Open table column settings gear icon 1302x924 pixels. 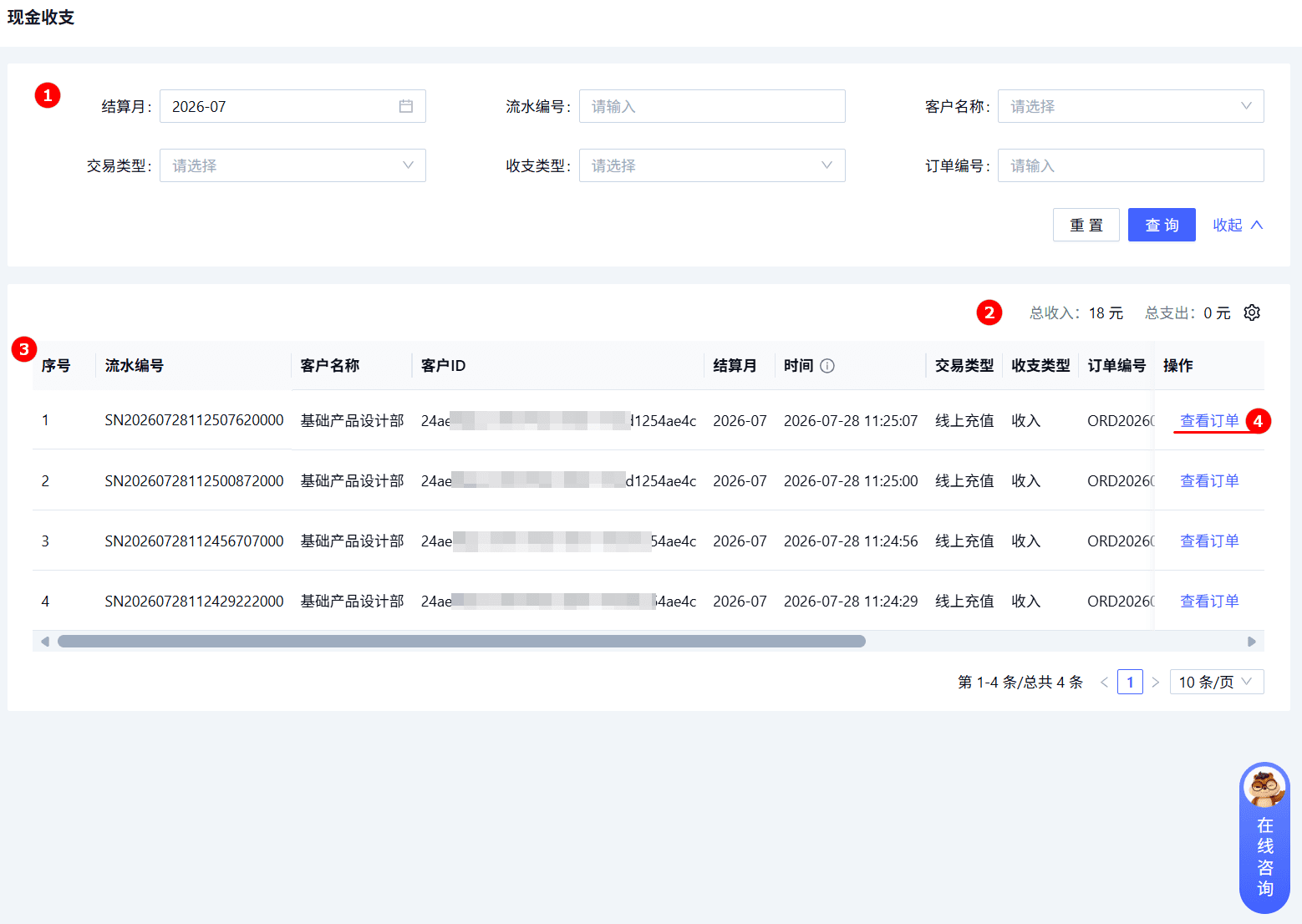point(1252,312)
